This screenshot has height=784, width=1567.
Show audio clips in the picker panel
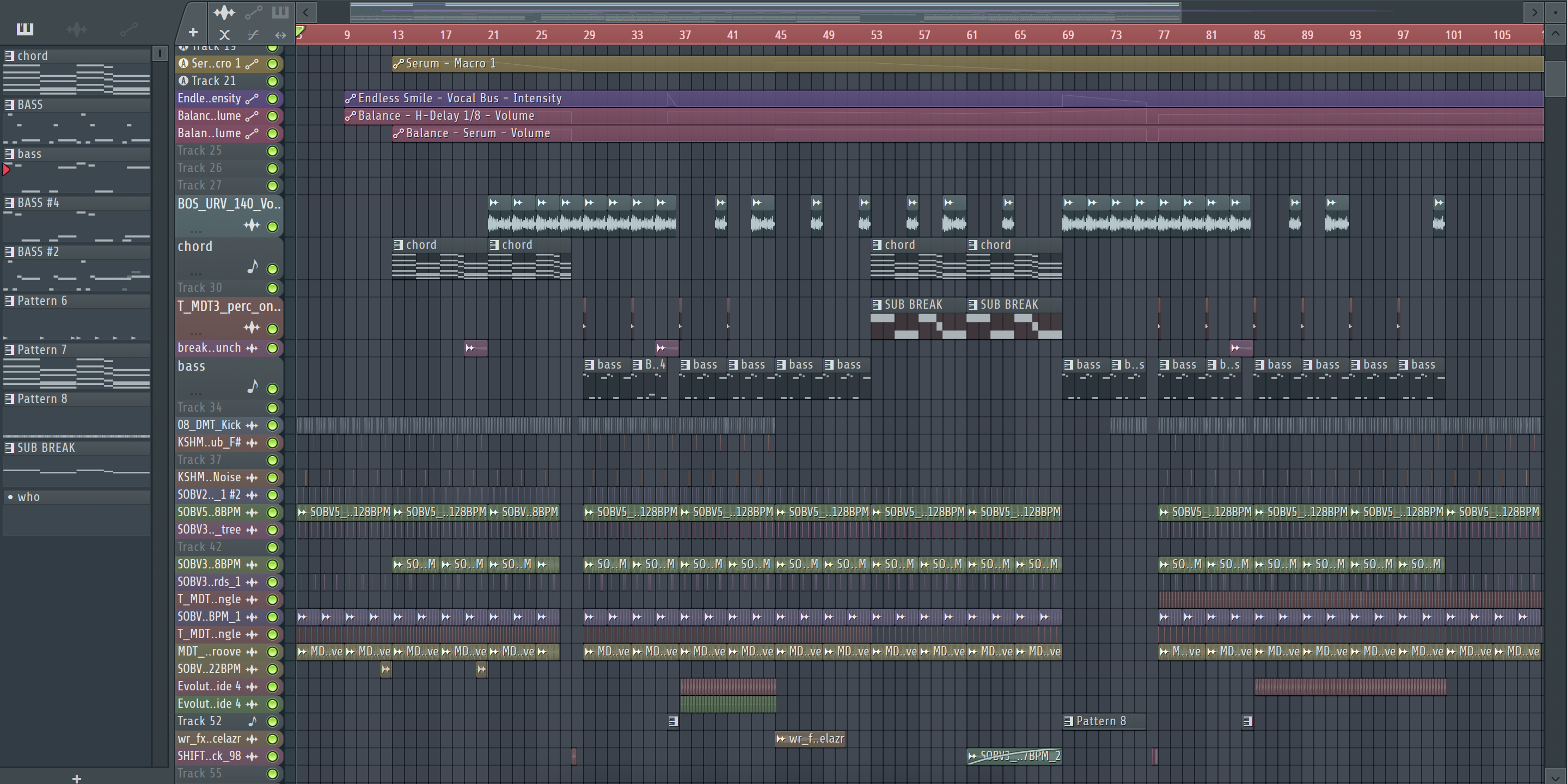77,29
